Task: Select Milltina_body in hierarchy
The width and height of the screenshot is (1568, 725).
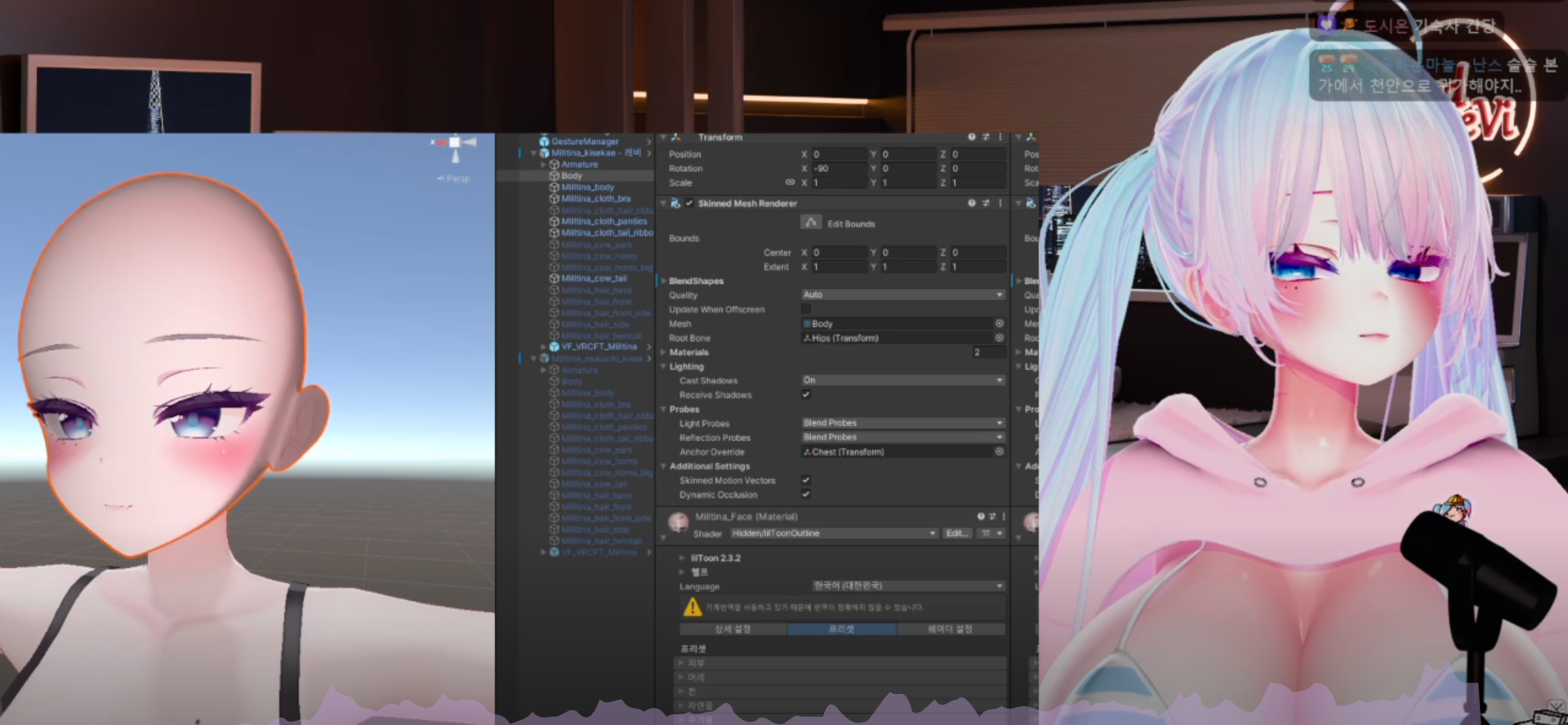Action: tap(587, 187)
